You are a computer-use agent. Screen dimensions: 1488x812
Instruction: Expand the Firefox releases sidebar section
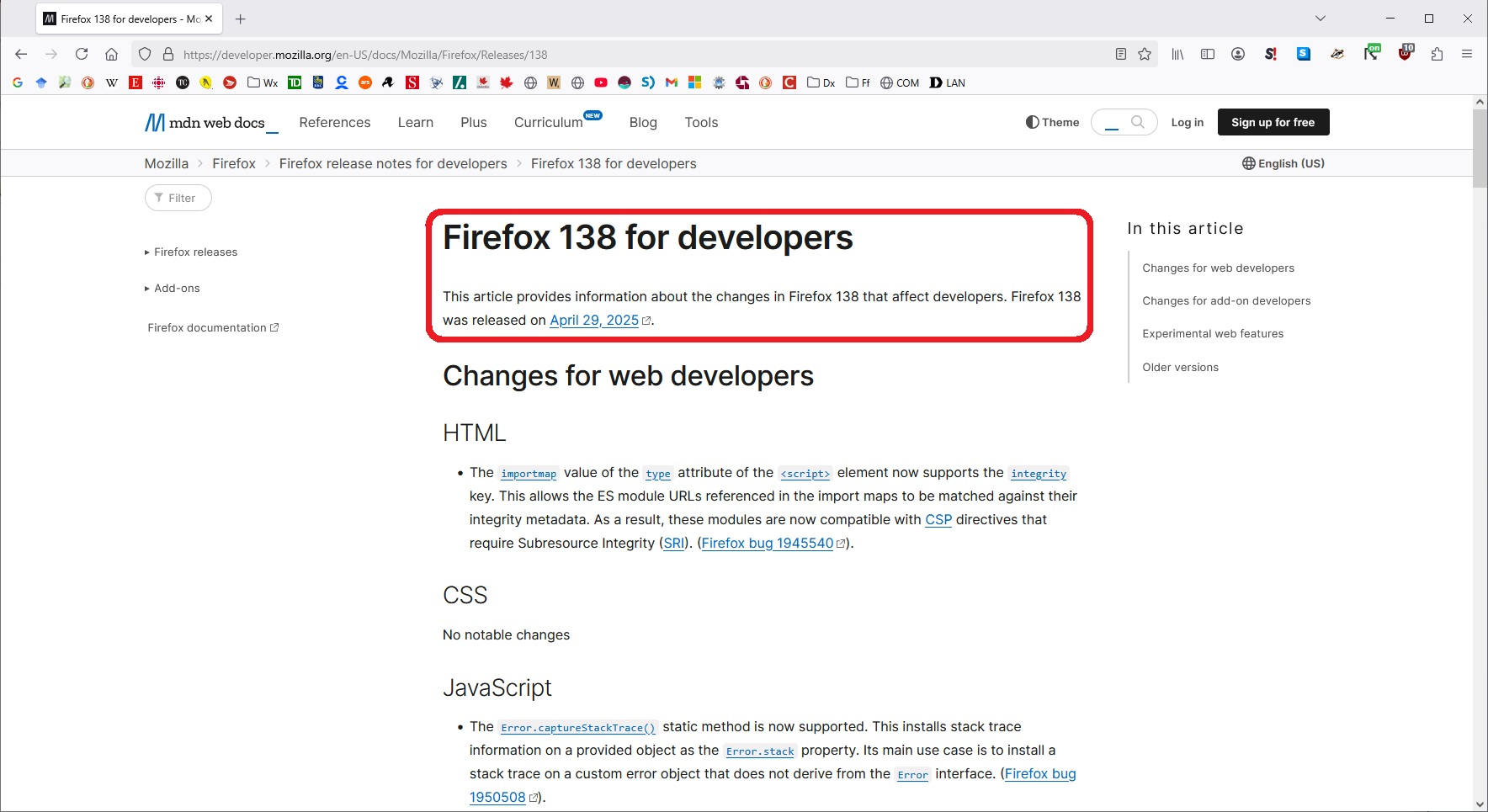point(195,252)
